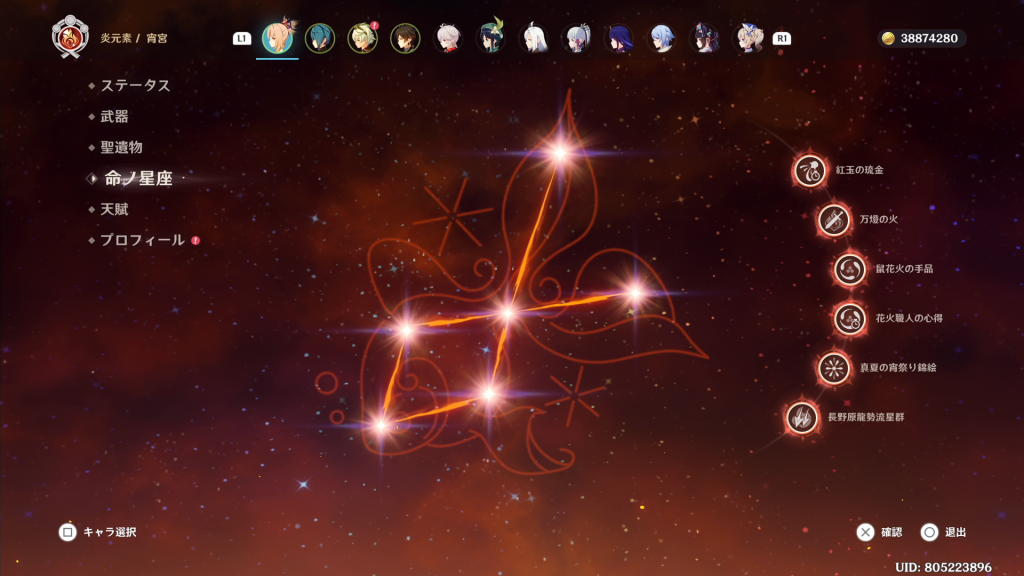Image resolution: width=1024 pixels, height=576 pixels.
Task: Switch to the Venti portrait with green hat
Action: tap(491, 39)
